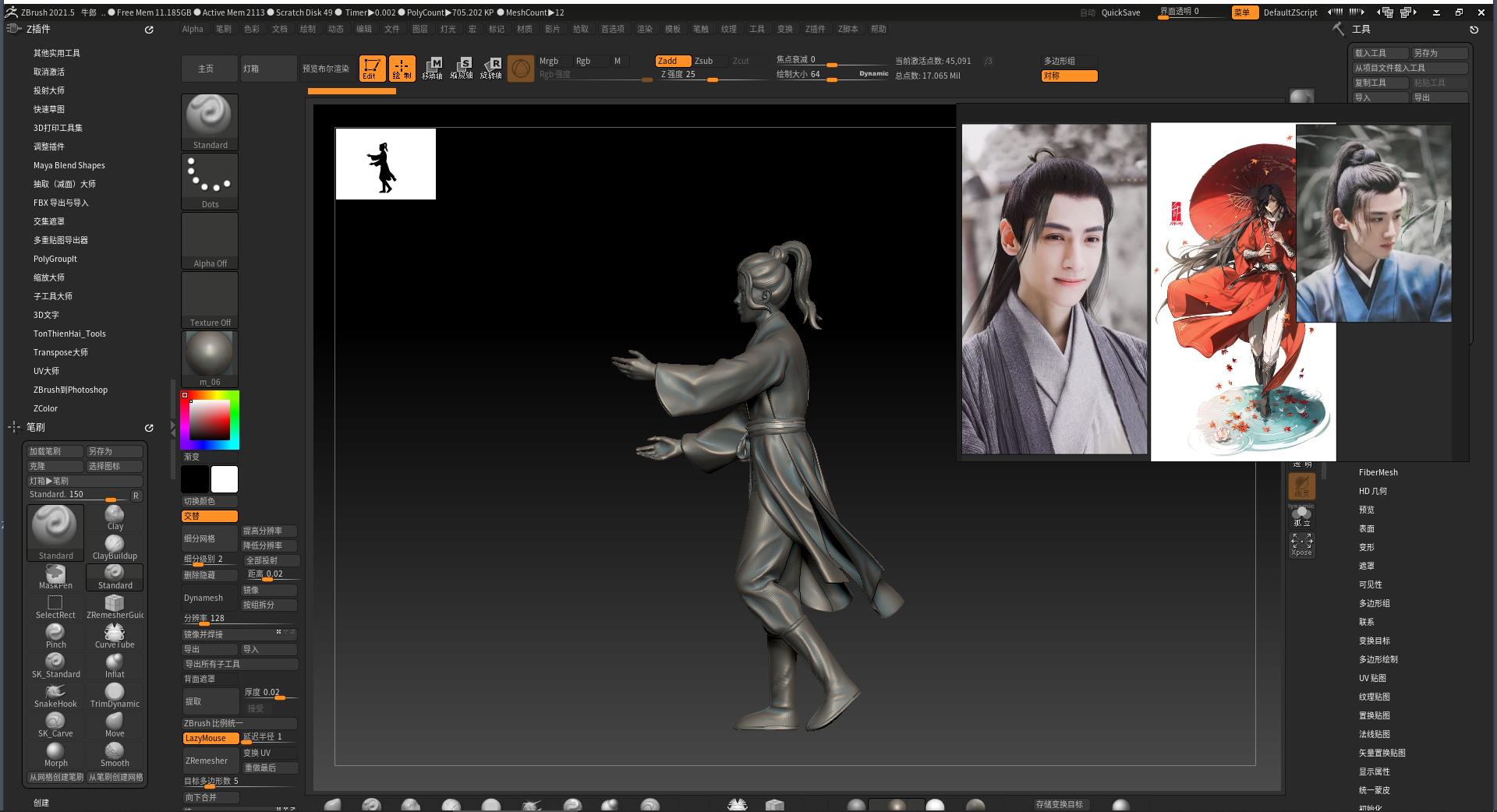
Task: Click the color picker gradient square
Action: (x=210, y=420)
